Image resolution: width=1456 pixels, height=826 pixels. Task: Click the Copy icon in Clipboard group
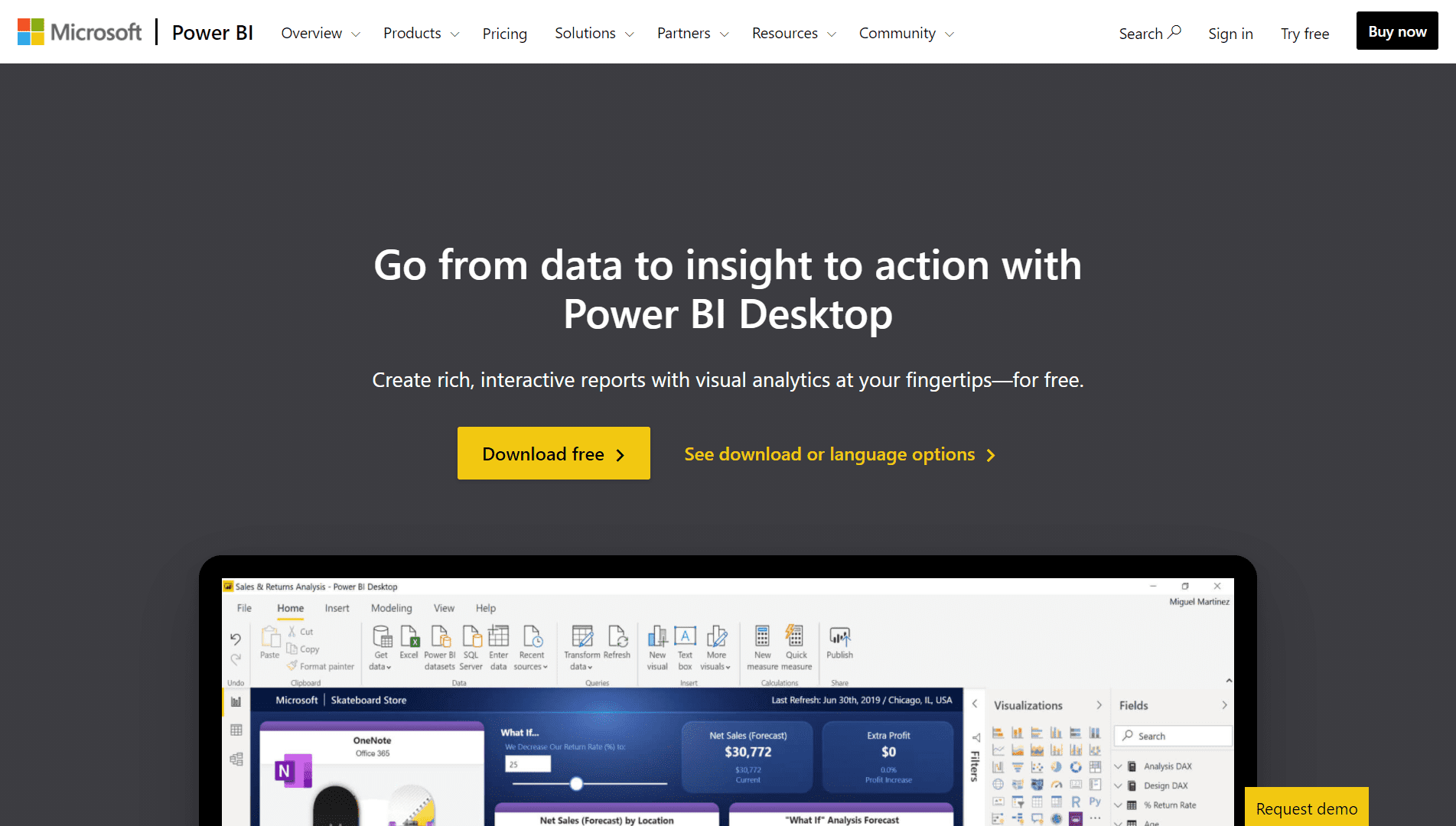click(x=292, y=649)
